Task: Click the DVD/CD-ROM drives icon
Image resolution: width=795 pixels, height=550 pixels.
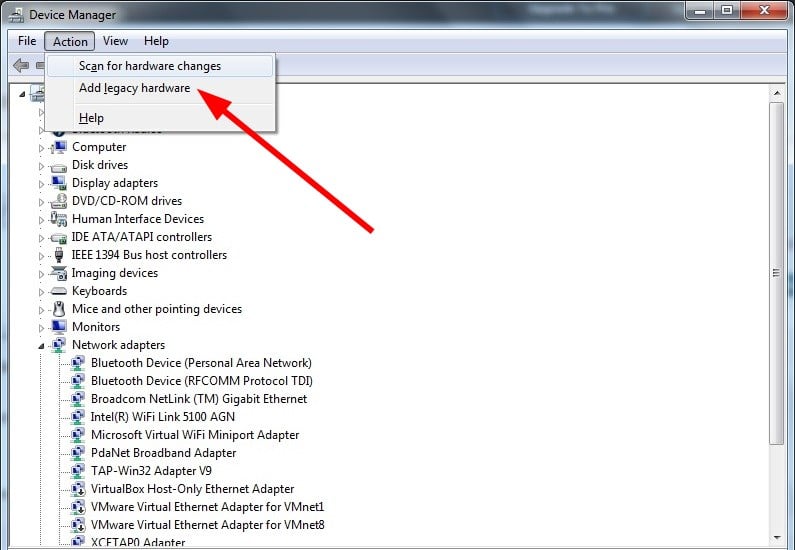Action: click(x=59, y=201)
